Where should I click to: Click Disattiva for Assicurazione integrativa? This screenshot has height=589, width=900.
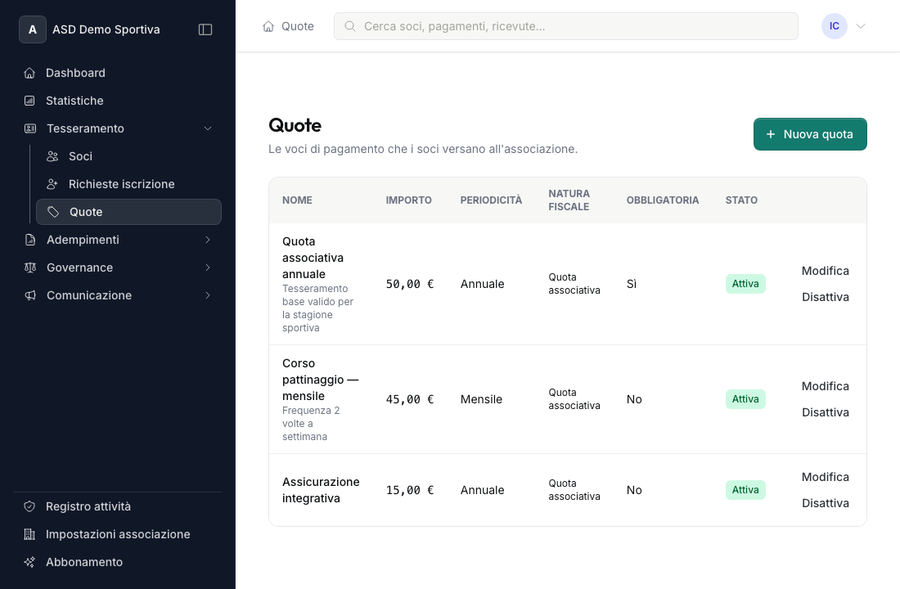pos(825,503)
